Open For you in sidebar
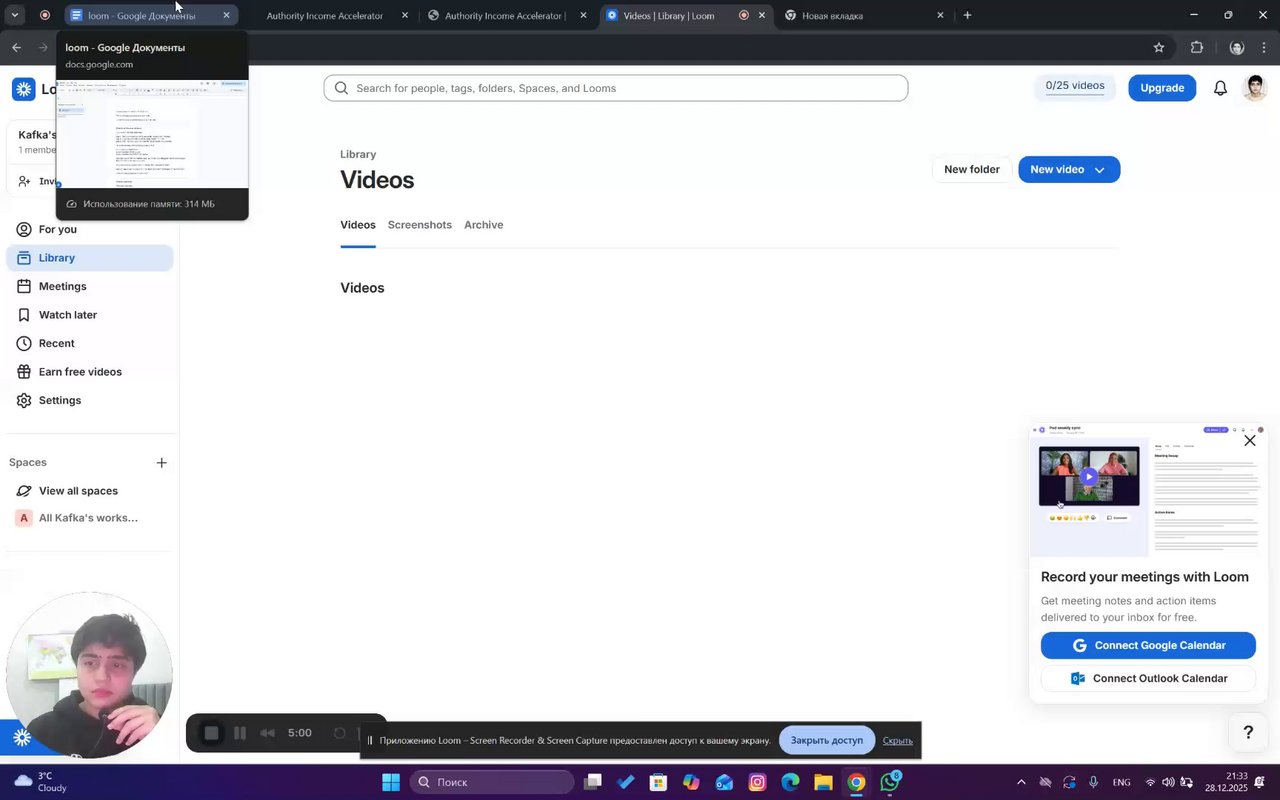Viewport: 1280px width, 800px height. [x=90, y=229]
